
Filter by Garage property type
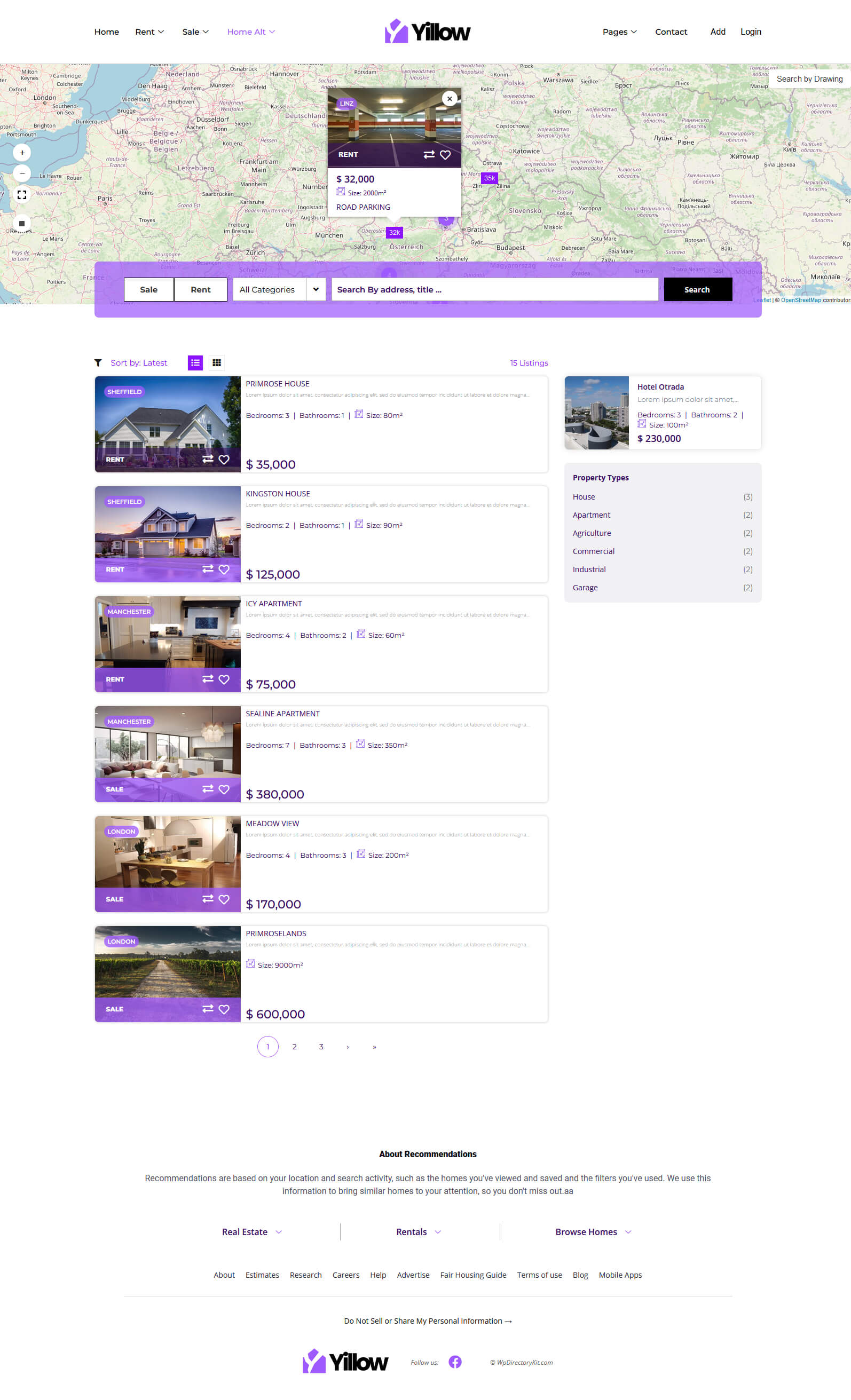585,588
